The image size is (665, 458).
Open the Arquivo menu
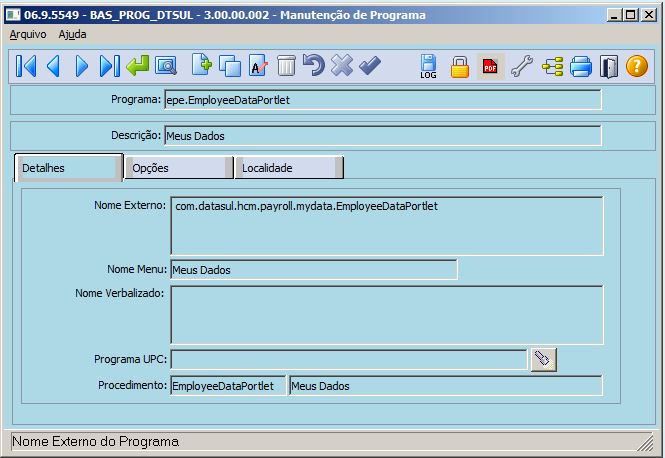point(28,34)
